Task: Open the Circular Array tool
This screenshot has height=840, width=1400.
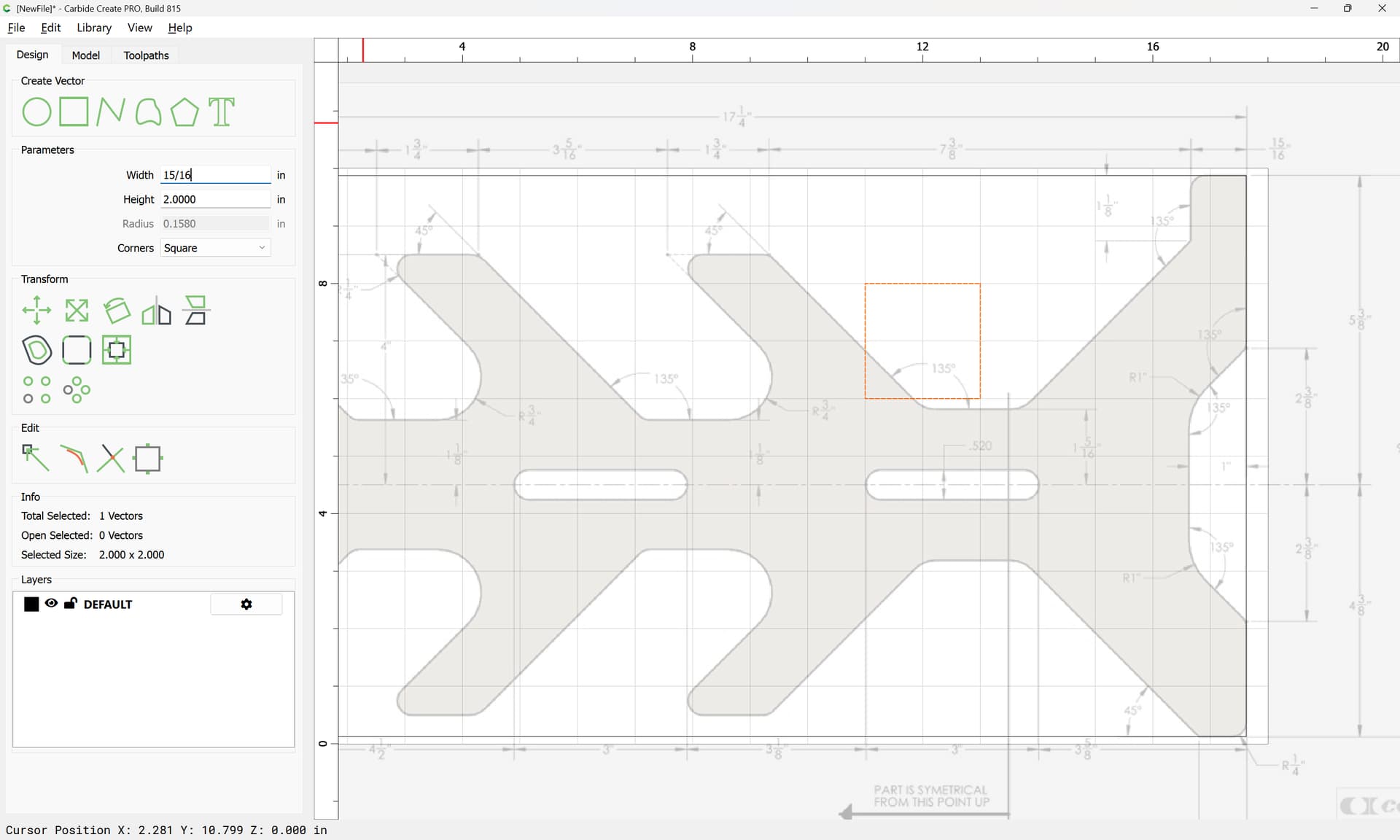Action: tap(77, 390)
